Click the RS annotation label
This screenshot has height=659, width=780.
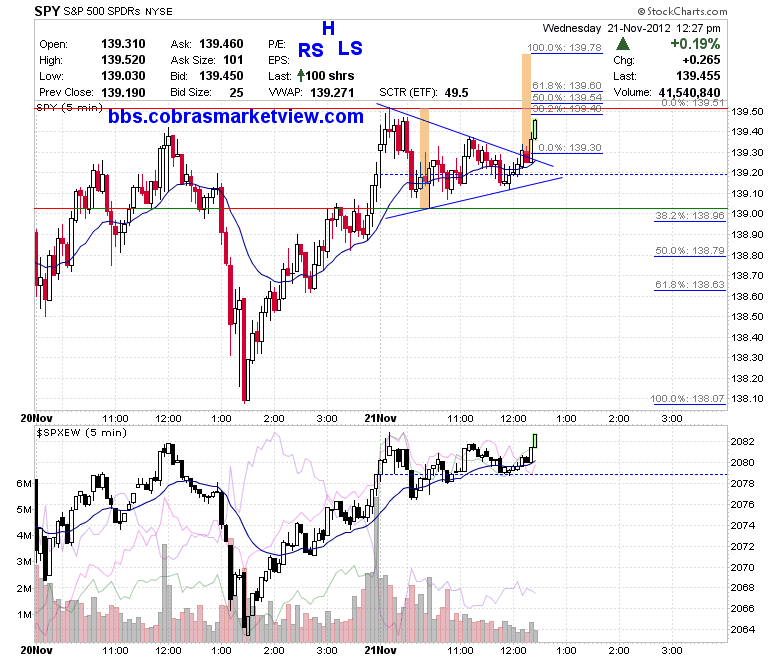pos(310,50)
